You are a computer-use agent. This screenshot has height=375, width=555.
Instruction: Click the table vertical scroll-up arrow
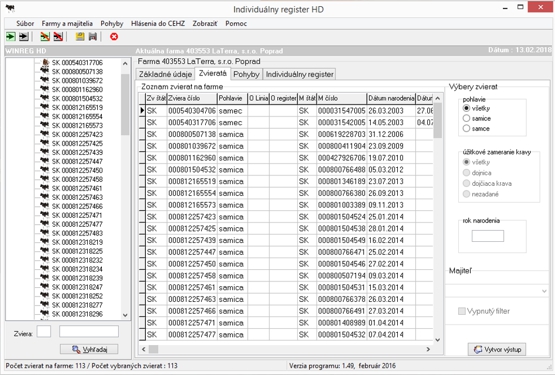(437, 98)
